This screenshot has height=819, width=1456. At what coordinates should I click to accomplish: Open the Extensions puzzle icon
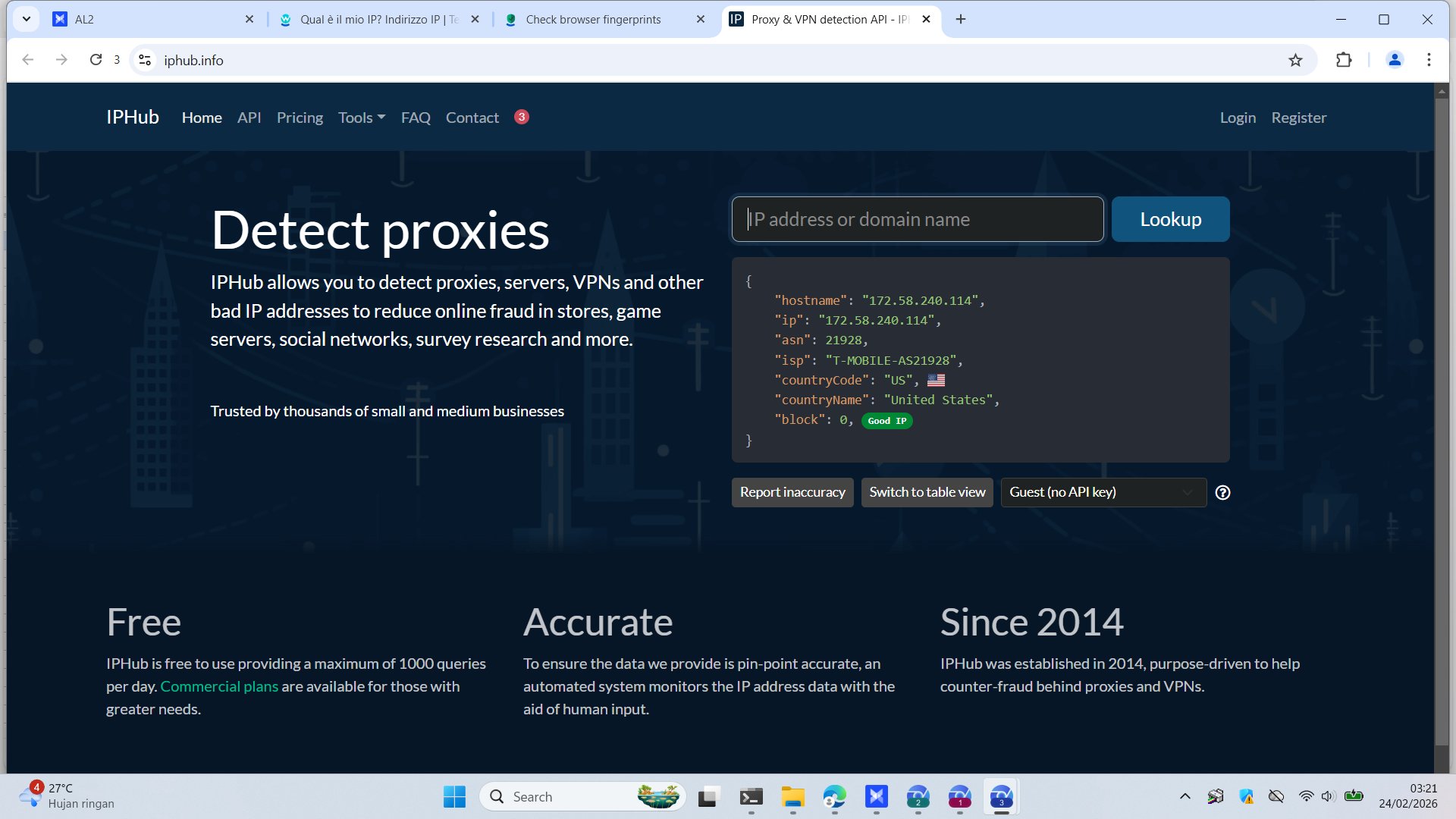tap(1344, 60)
